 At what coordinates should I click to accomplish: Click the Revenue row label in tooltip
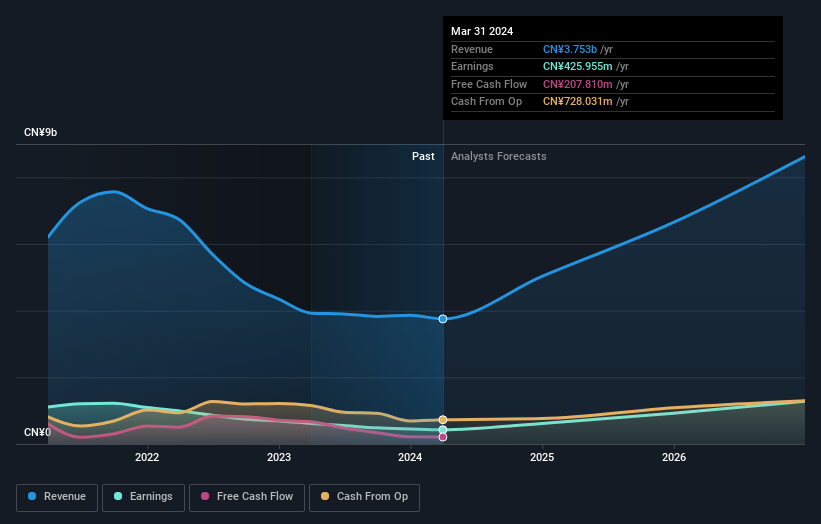(x=472, y=49)
